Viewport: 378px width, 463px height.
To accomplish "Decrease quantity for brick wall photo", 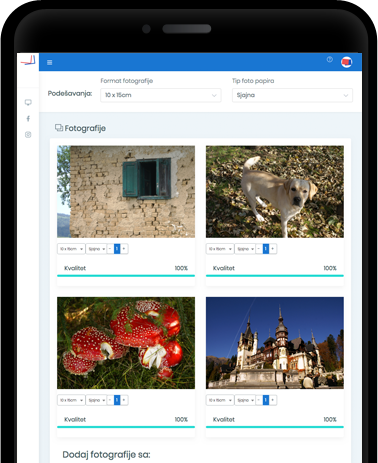I will coord(110,249).
